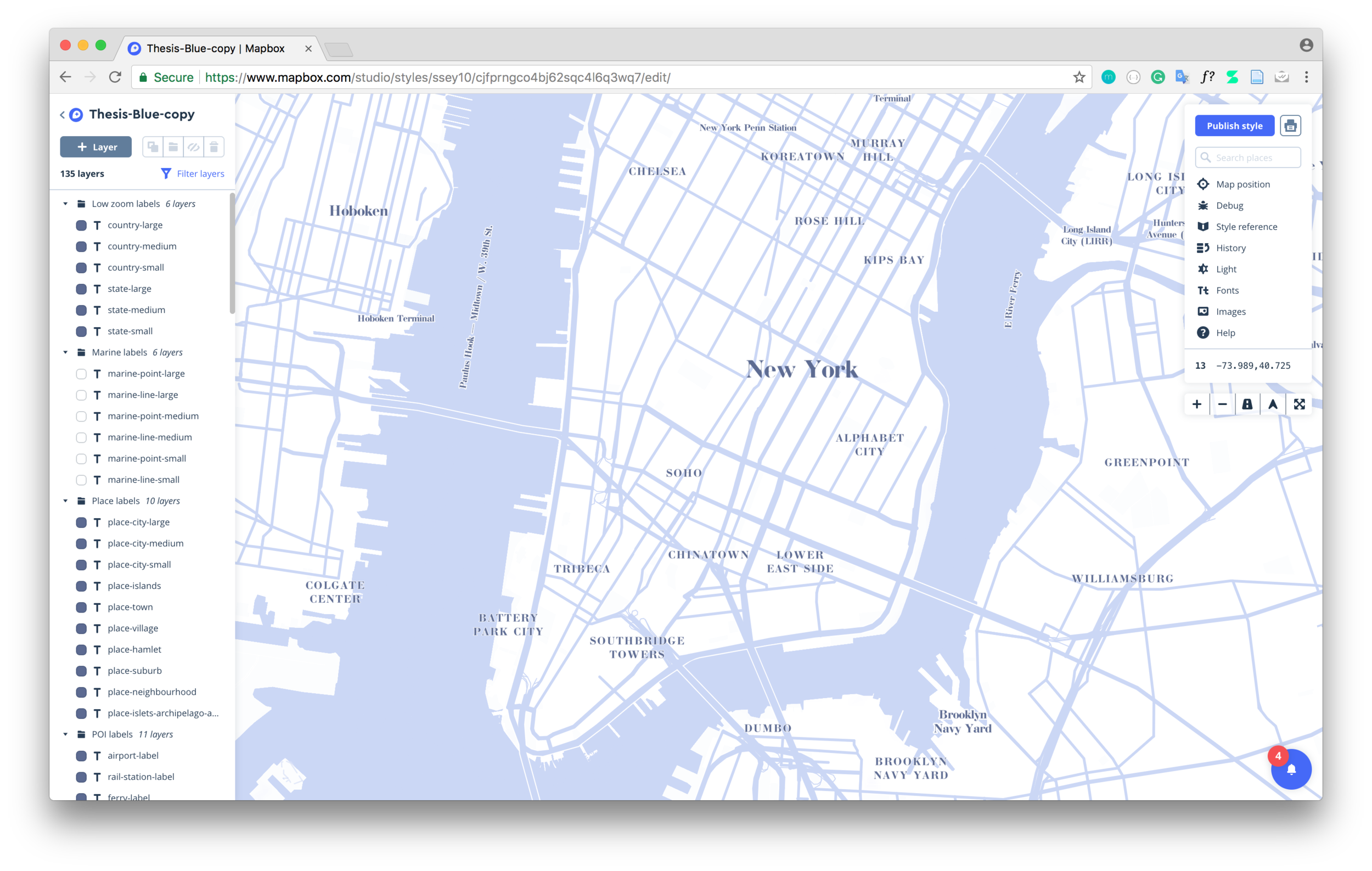Zoom out on the map with minus
This screenshot has height=871, width=1372.
pyautogui.click(x=1222, y=404)
